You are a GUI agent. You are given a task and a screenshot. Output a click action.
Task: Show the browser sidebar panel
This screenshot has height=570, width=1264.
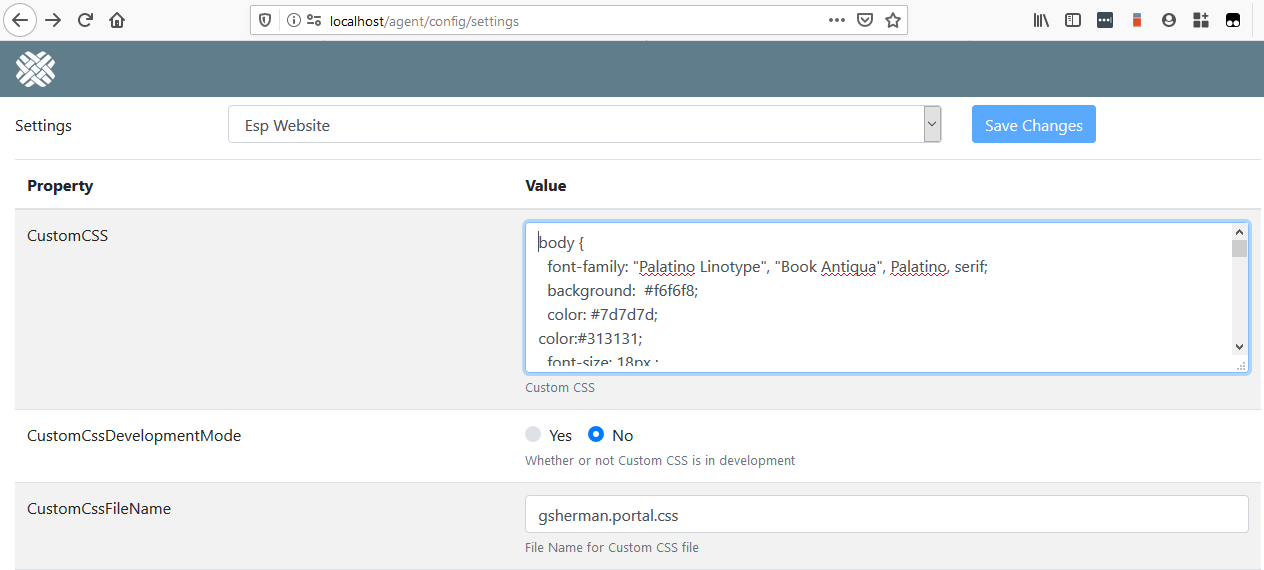point(1072,20)
